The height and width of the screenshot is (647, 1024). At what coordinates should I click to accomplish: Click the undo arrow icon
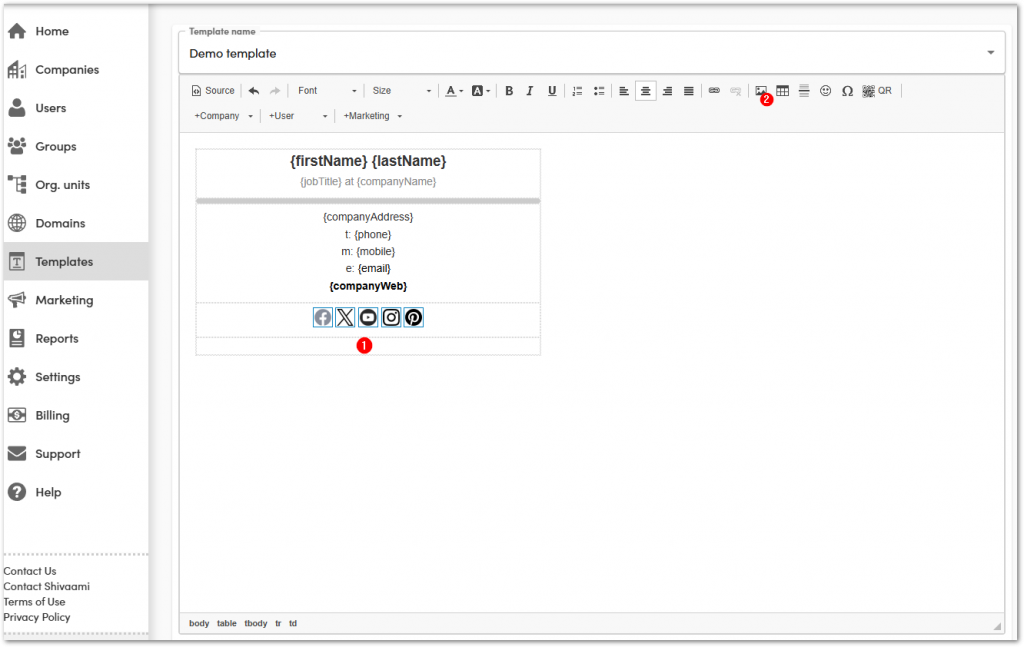coord(254,90)
